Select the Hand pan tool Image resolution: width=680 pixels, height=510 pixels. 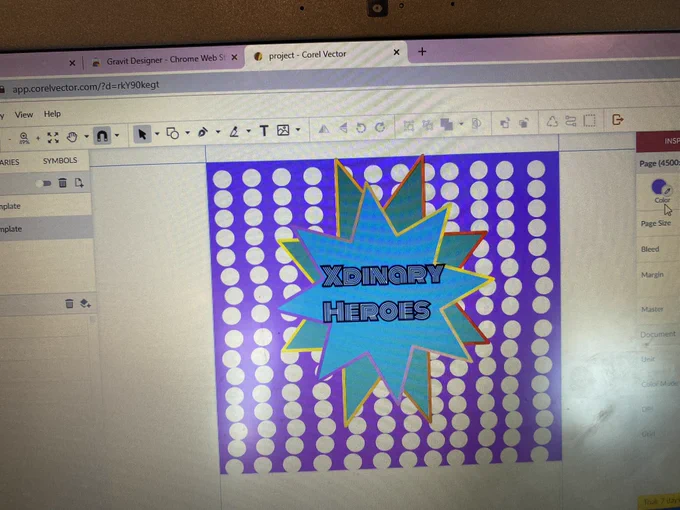pos(72,137)
